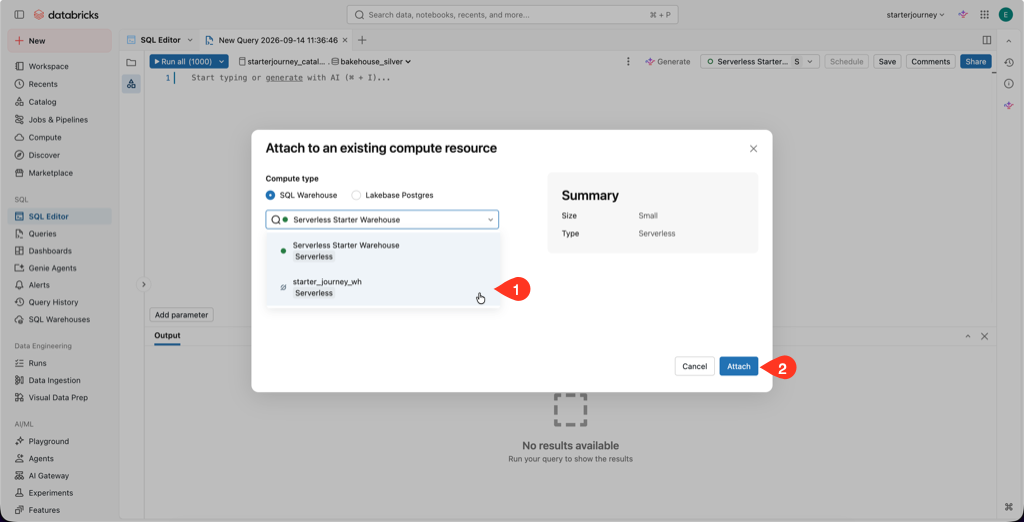The height and width of the screenshot is (522, 1024).
Task: Choose starter_journey_wh from the list
Action: pyautogui.click(x=383, y=287)
